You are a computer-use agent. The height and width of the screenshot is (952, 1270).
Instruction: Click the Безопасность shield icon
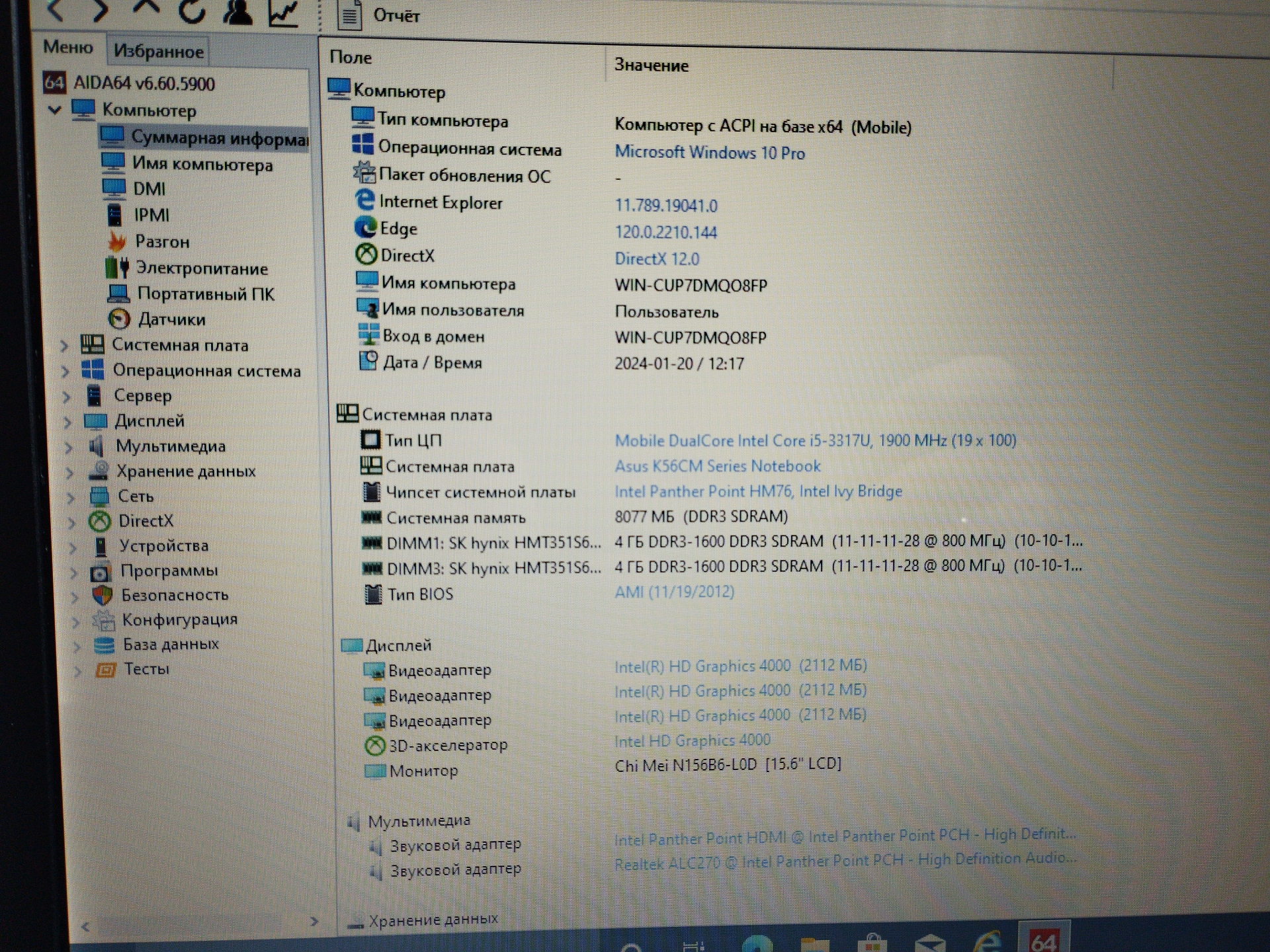102,596
